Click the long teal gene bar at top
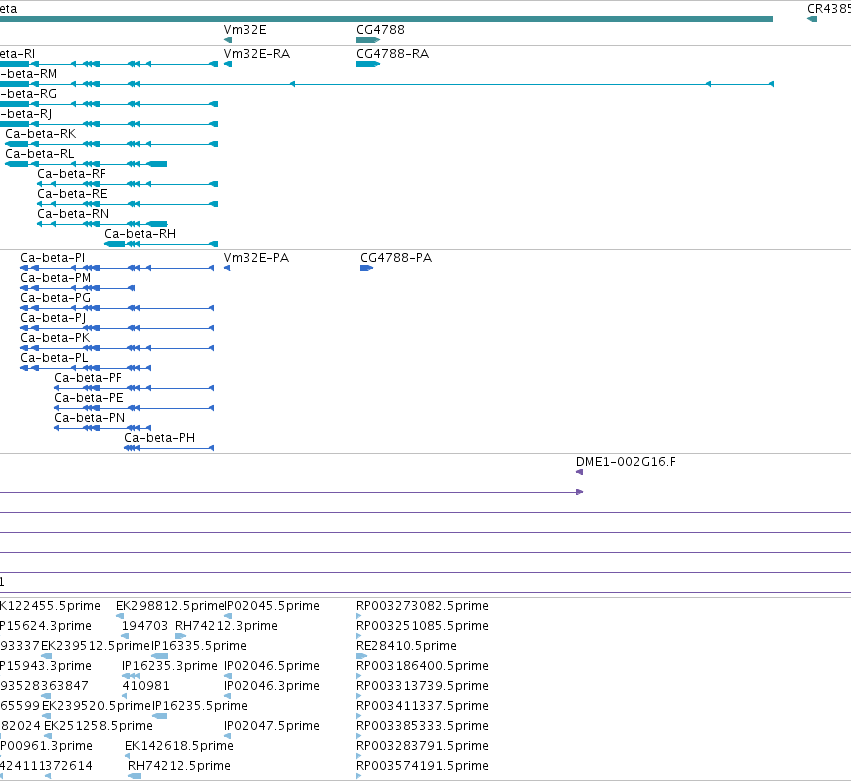The image size is (851, 781). coord(386,19)
